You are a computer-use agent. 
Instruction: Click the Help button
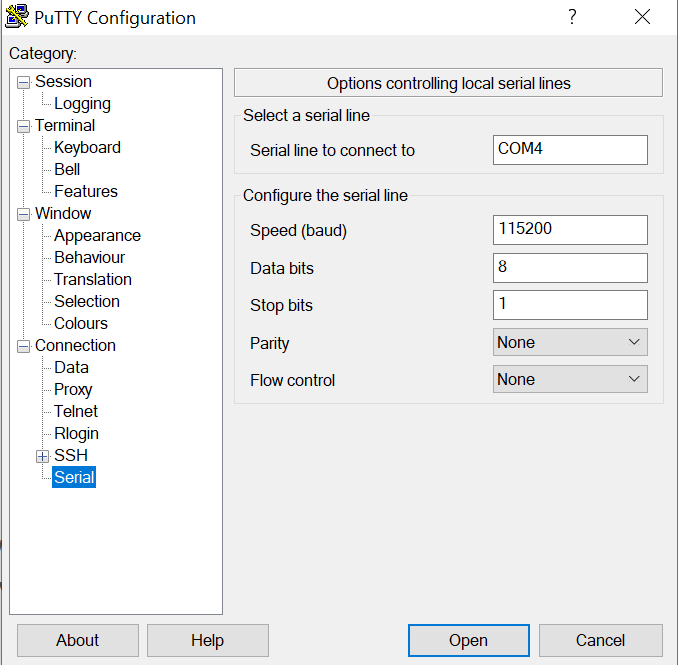[x=208, y=640]
